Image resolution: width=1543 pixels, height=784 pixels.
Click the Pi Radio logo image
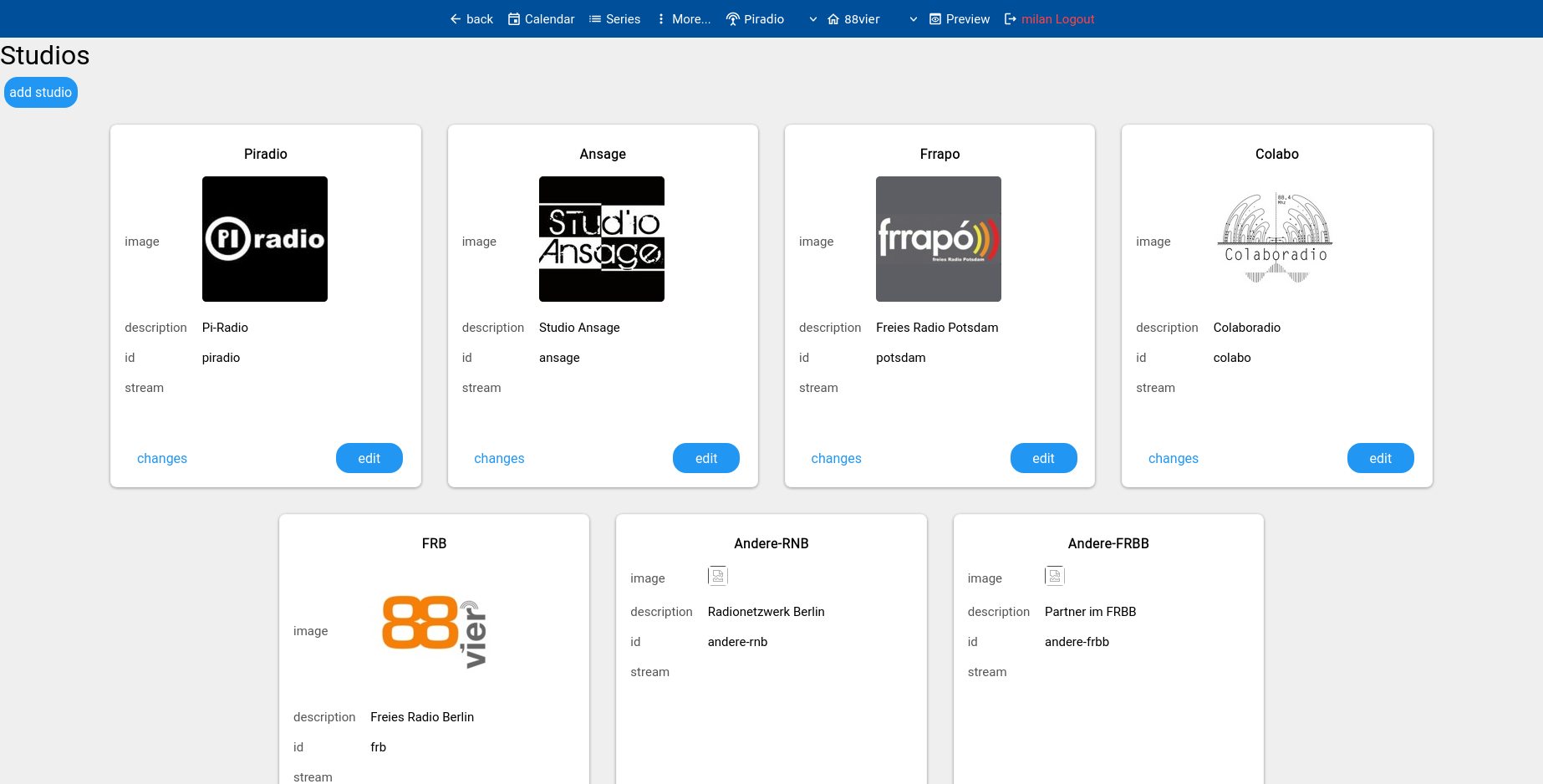point(265,239)
